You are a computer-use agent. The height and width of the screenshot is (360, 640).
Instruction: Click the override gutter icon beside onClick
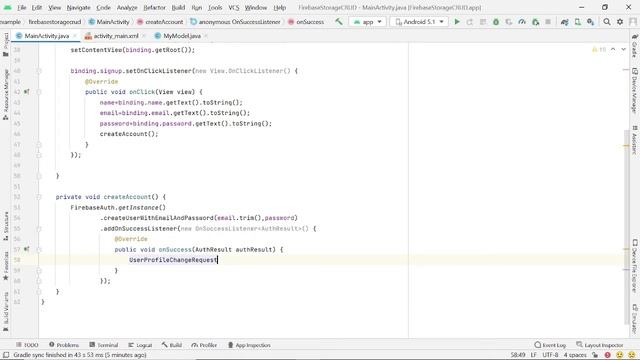(x=27, y=92)
